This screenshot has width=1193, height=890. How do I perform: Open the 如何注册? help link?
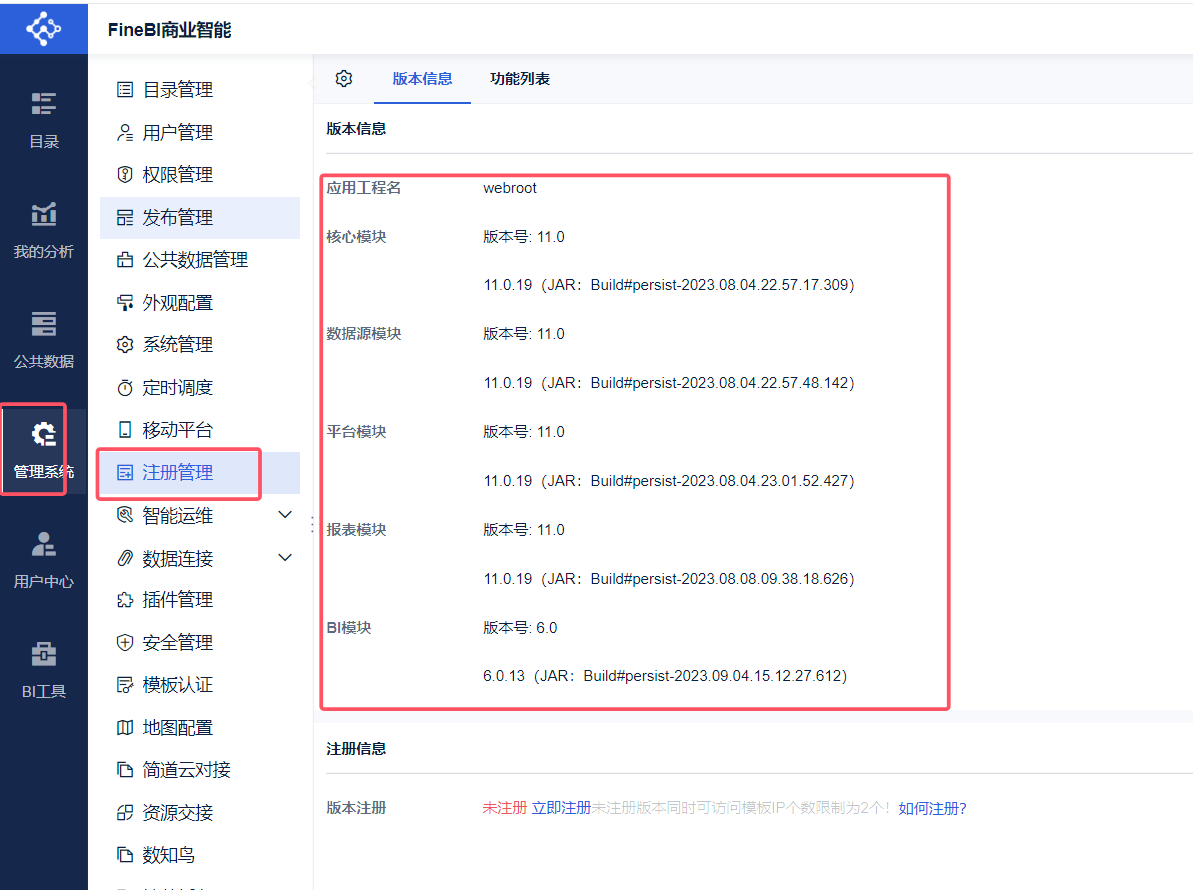tap(932, 808)
